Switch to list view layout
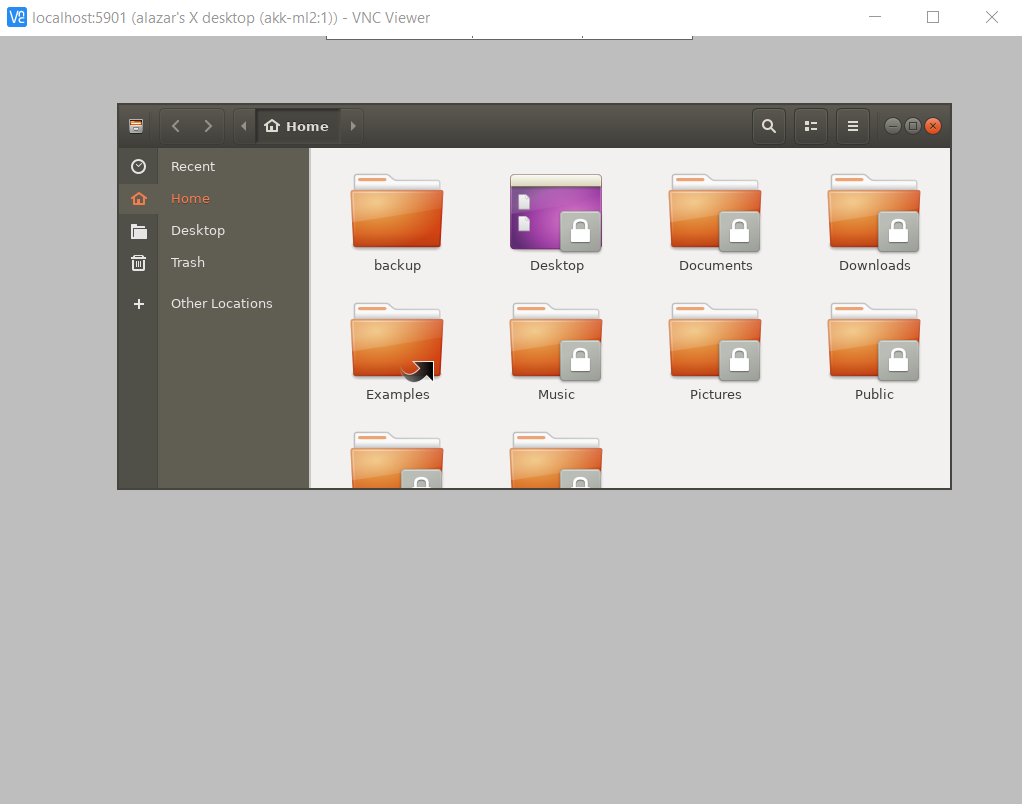 tap(811, 126)
